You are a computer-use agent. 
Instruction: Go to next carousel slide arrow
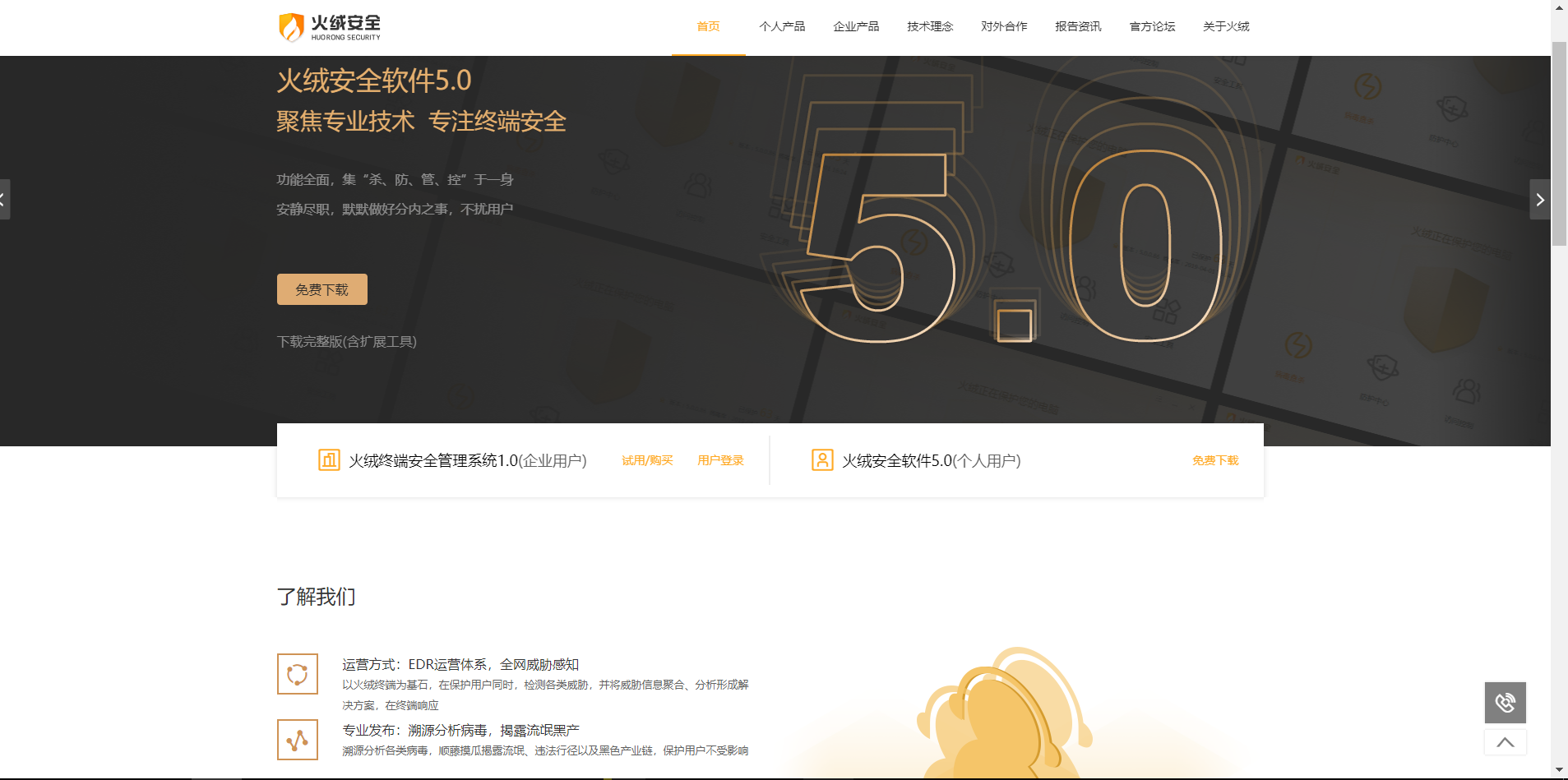pos(1540,200)
